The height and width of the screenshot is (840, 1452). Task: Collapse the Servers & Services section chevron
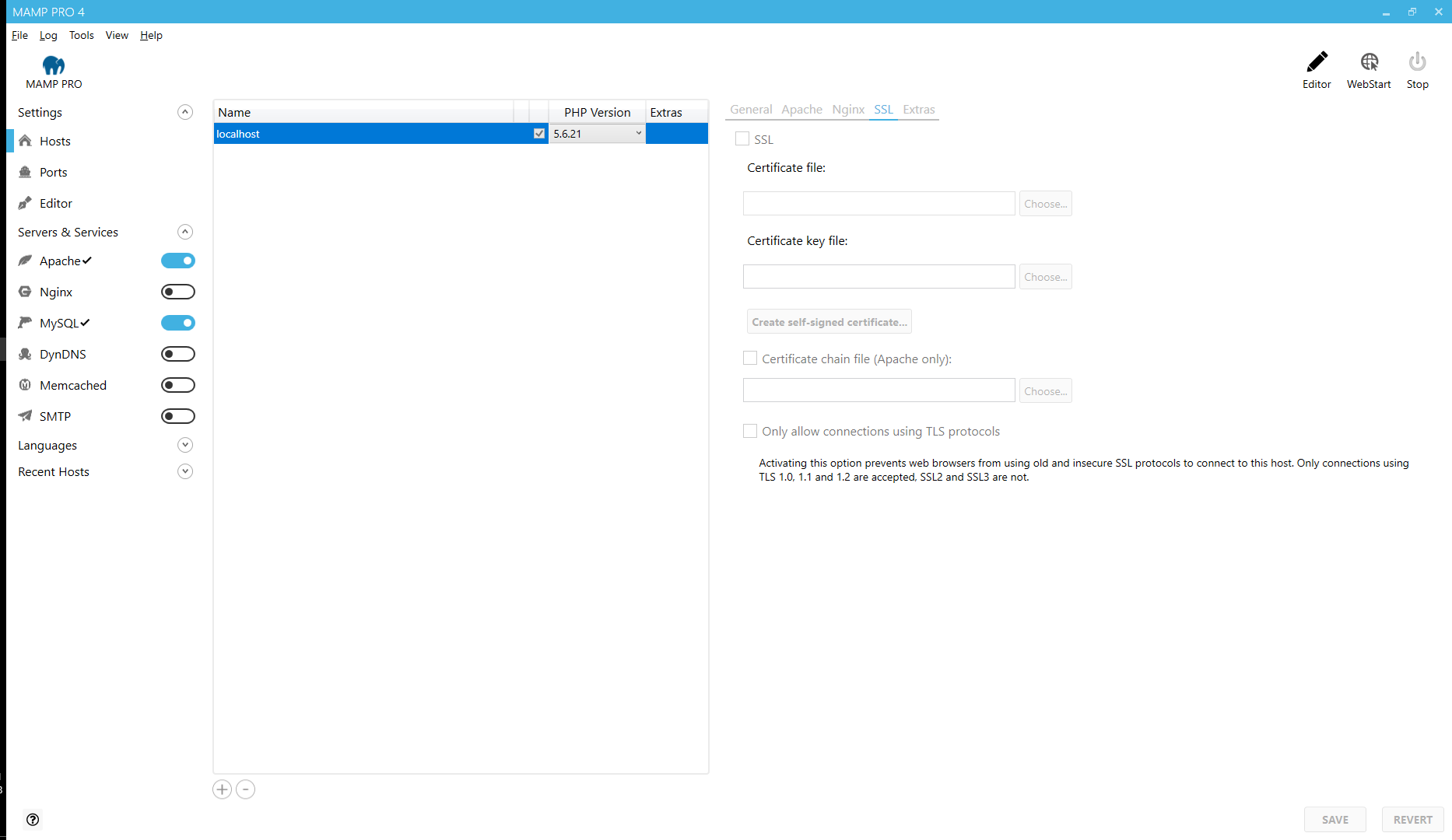pos(185,232)
